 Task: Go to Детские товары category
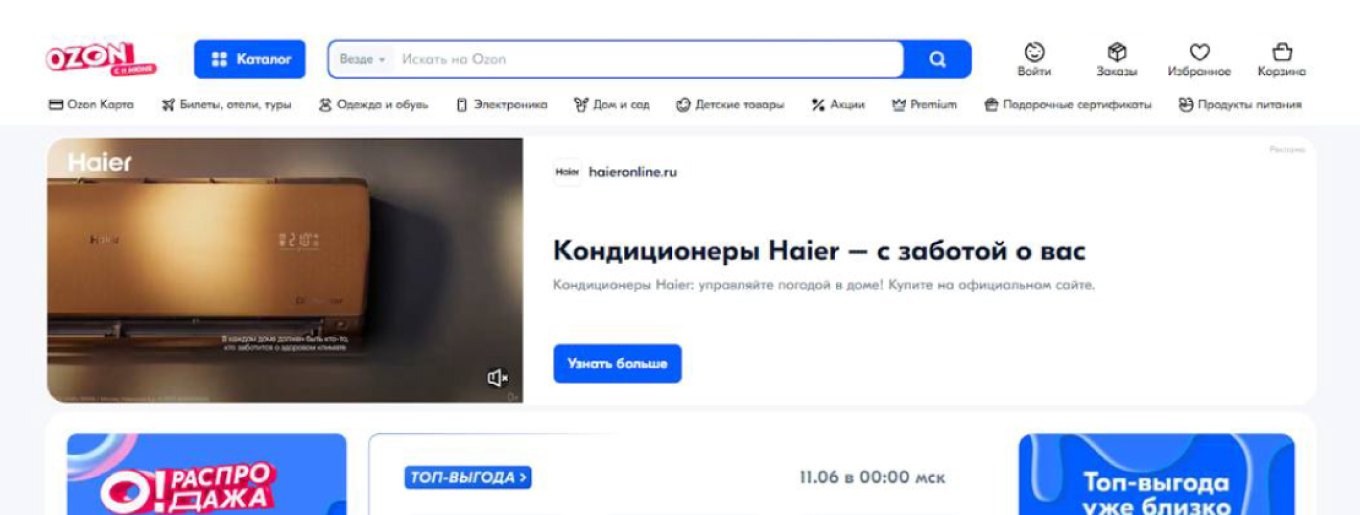[x=730, y=104]
